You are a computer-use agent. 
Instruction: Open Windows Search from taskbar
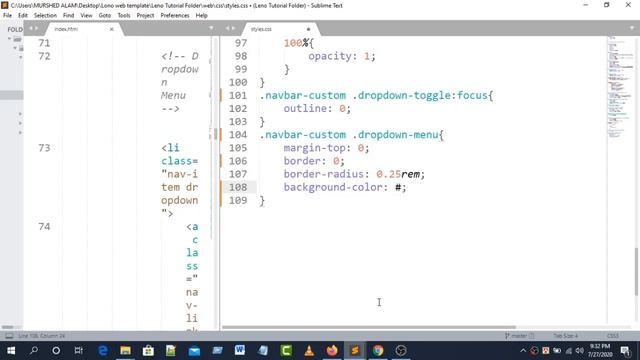pyautogui.click(x=34, y=351)
